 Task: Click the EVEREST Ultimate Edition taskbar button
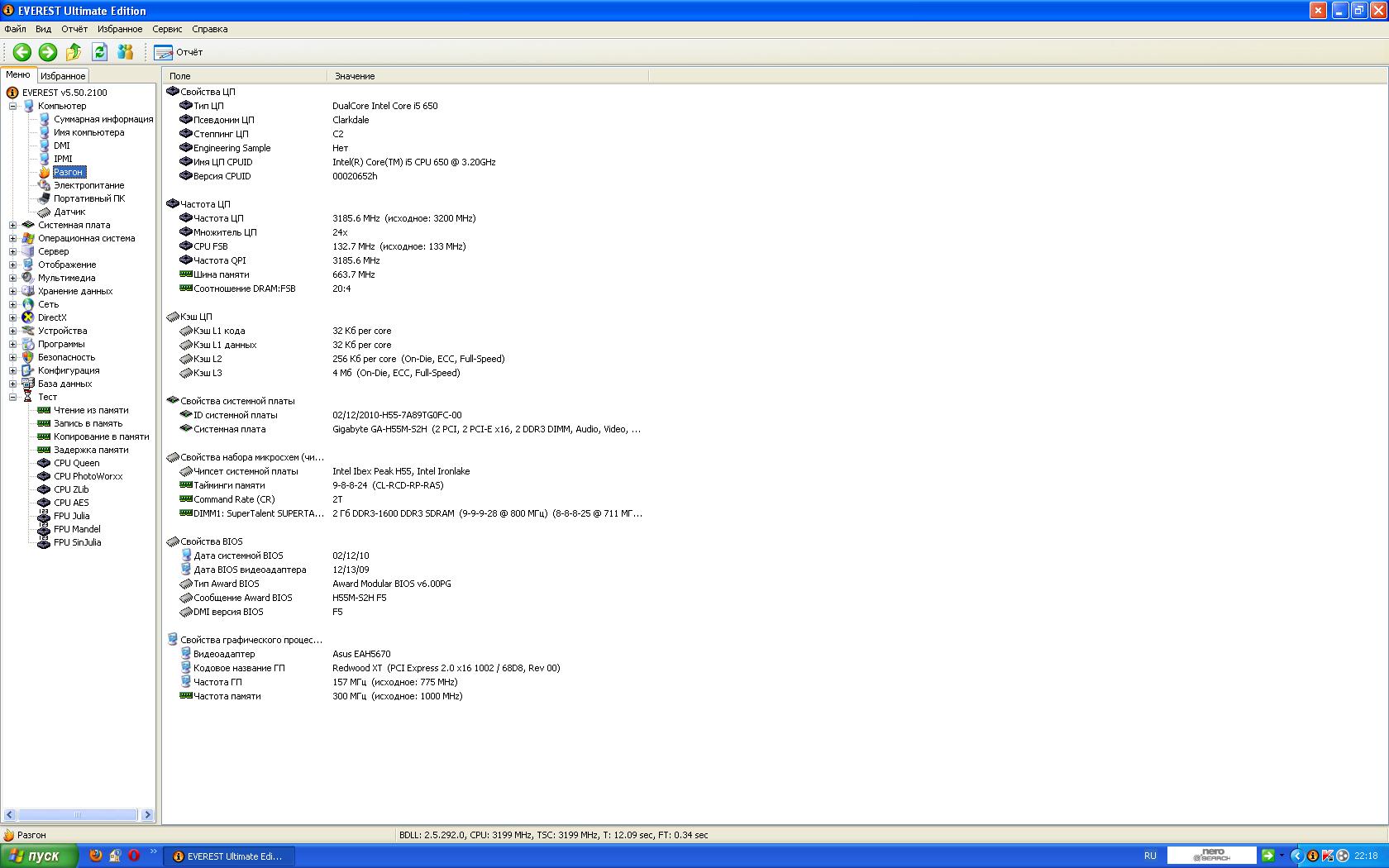tap(229, 856)
